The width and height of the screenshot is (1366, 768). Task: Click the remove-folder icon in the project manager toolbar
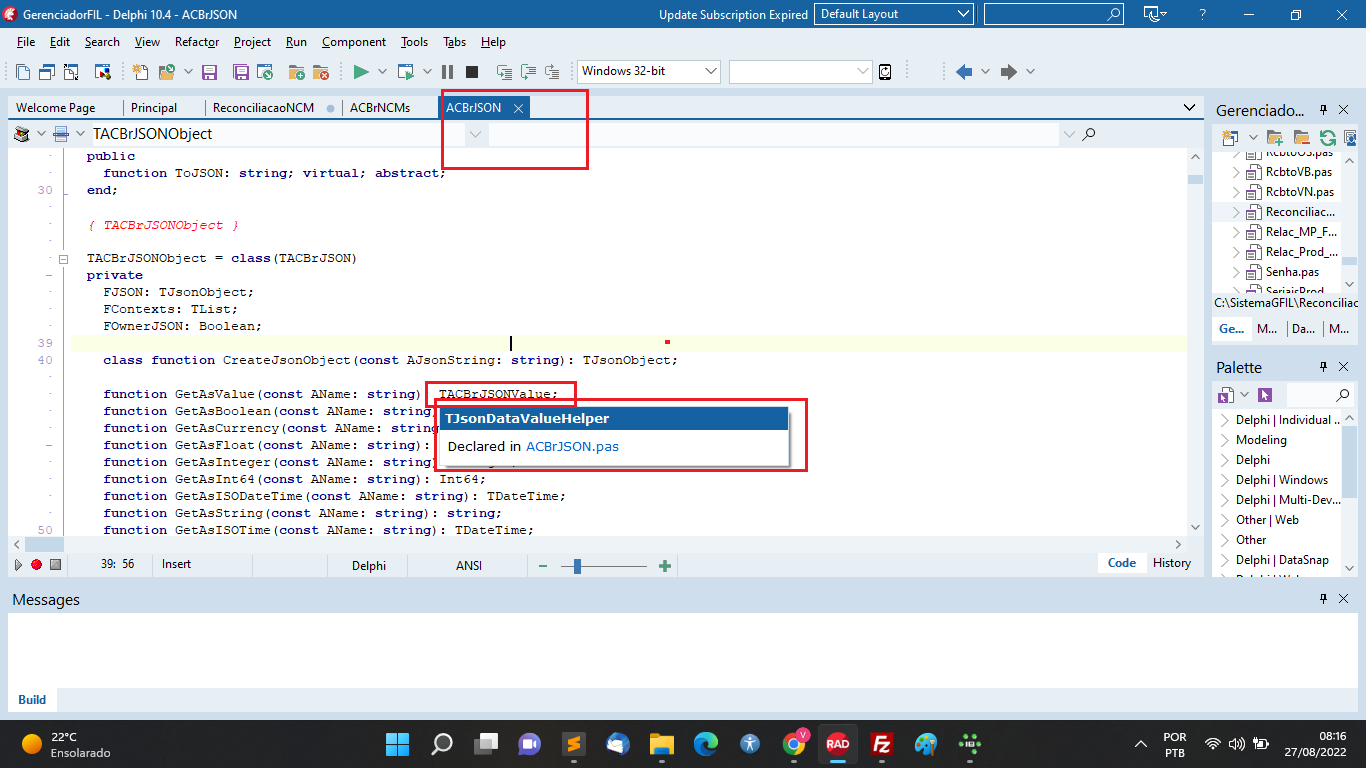point(1301,138)
